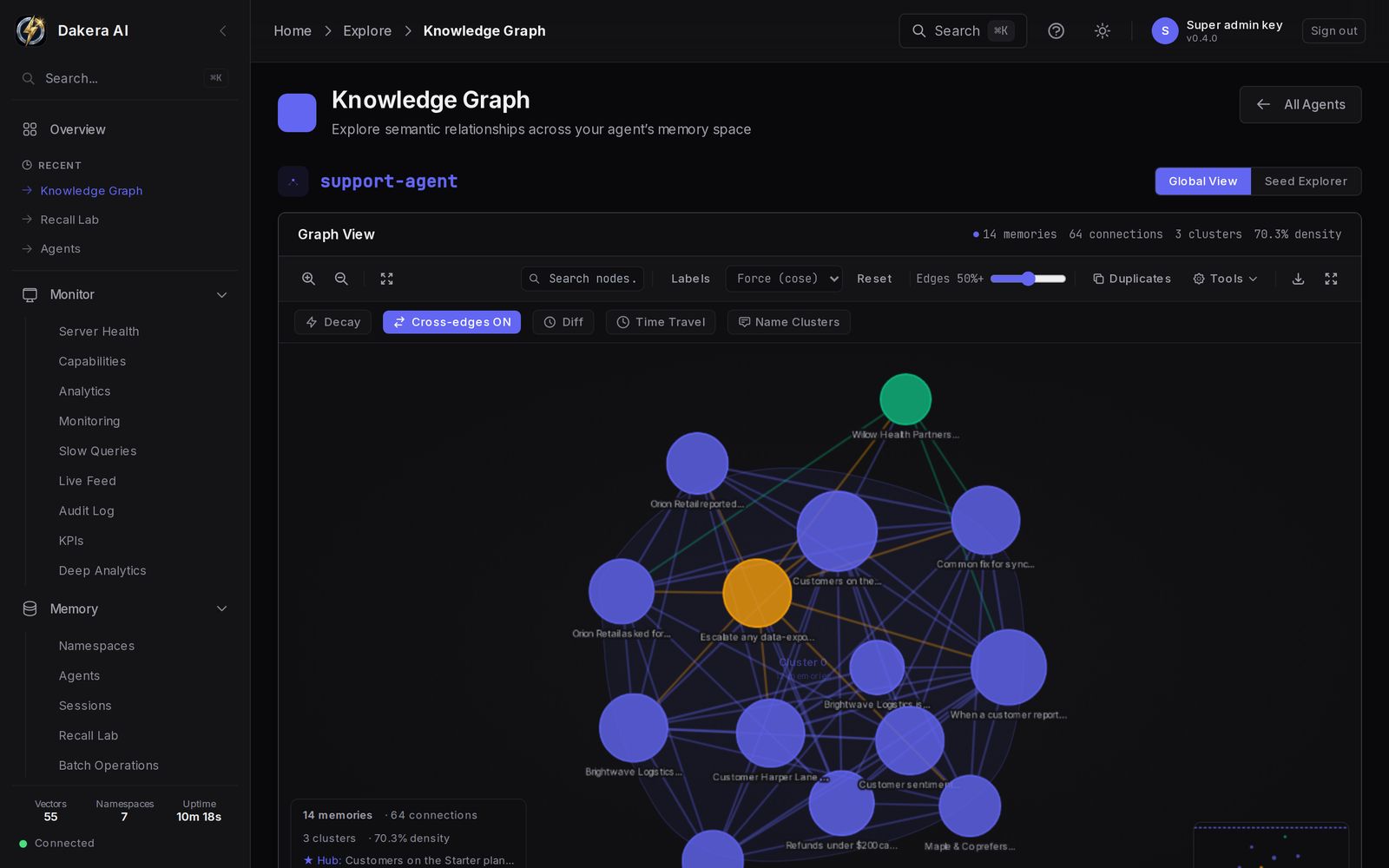Select the Maple & Co prefers node
The width and height of the screenshot is (1389, 868).
coord(970,806)
